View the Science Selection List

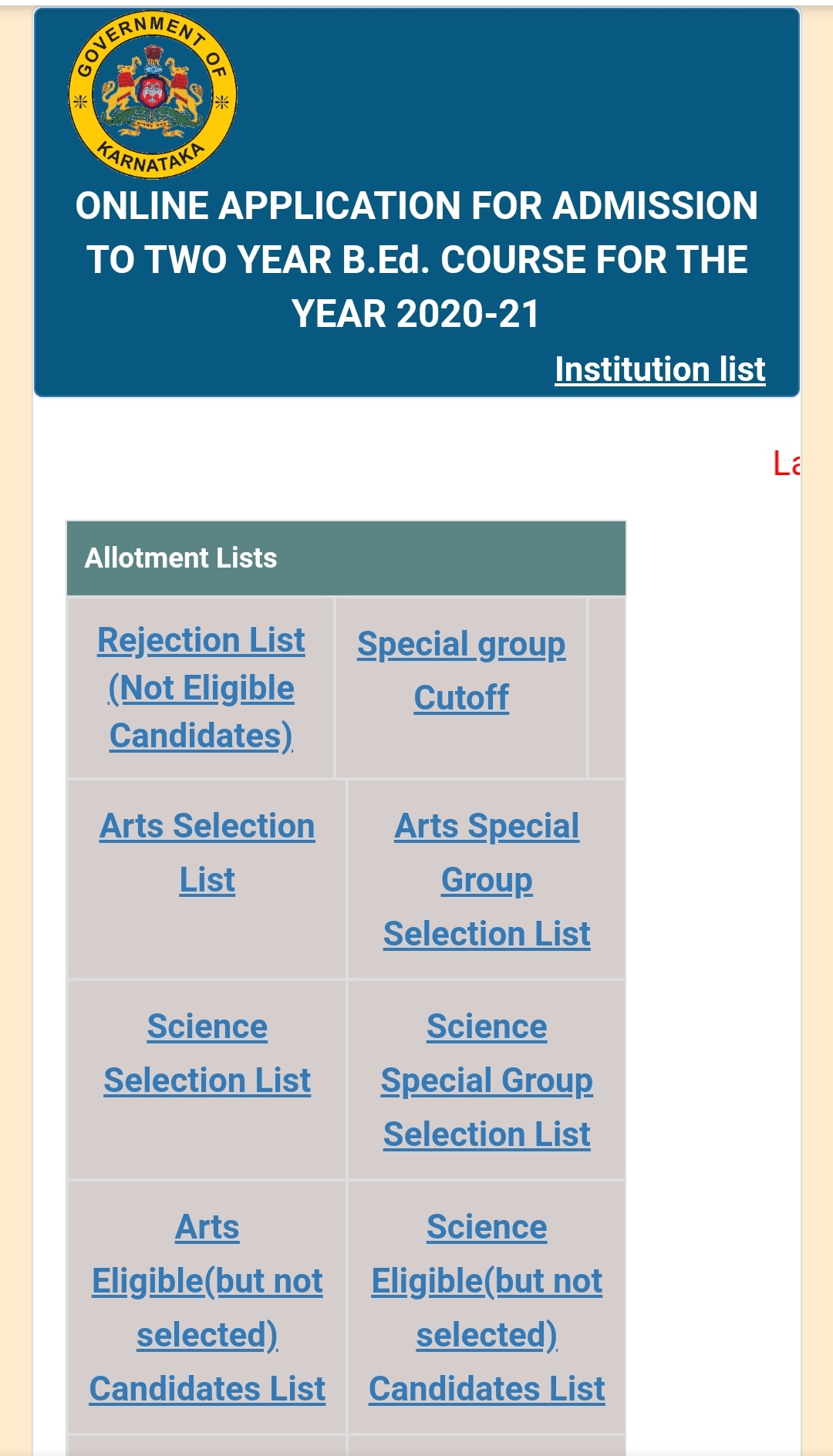(206, 1053)
